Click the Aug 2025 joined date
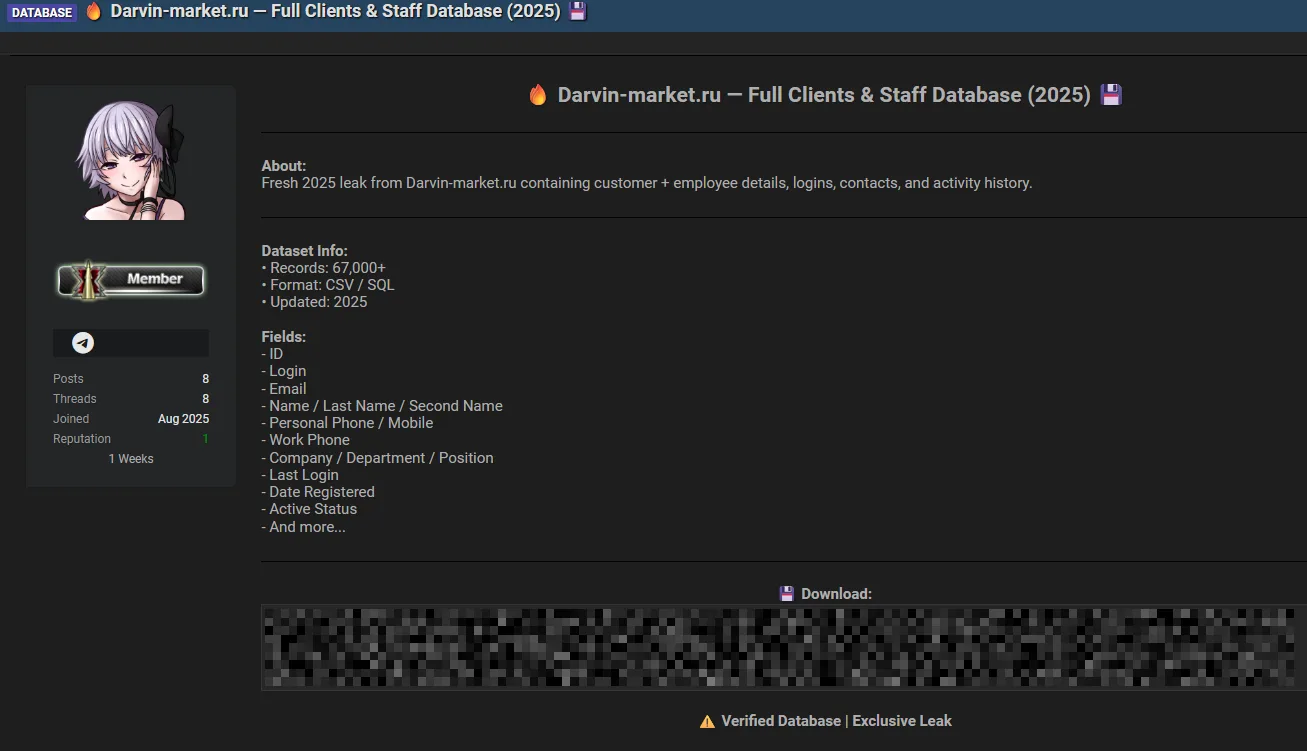Screen dimensions: 1307x751 [183, 419]
